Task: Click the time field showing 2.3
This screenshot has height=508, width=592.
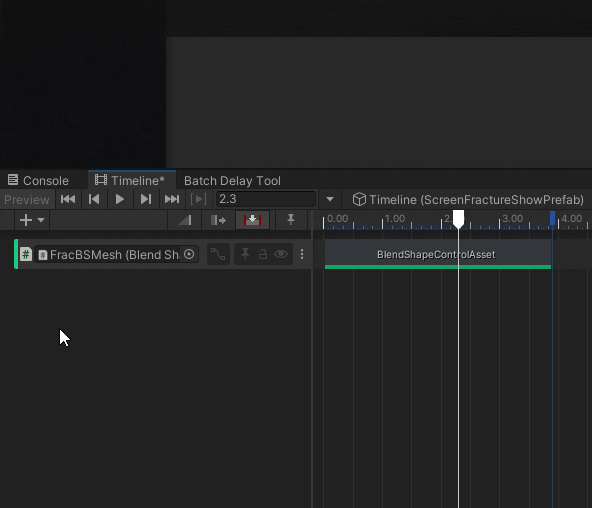Action: (x=266, y=199)
